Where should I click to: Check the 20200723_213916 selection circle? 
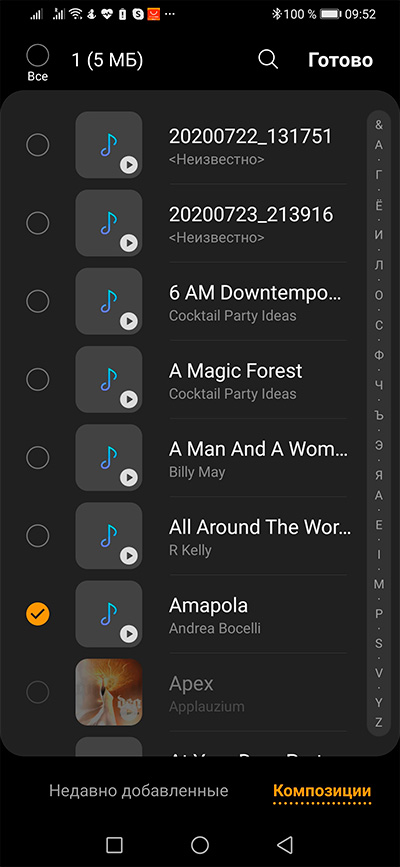click(38, 223)
